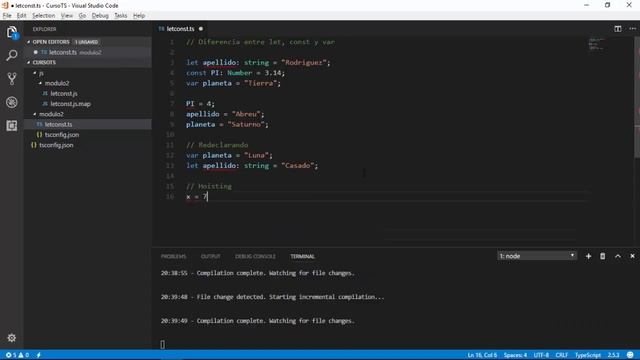Open the Tasks menu
Viewport: 640px width, 360px height.
coord(120,16)
